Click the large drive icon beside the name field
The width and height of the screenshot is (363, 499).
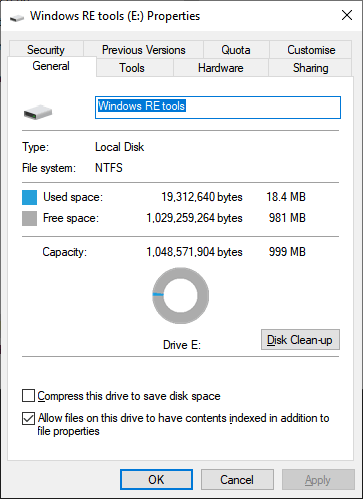[x=38, y=112]
